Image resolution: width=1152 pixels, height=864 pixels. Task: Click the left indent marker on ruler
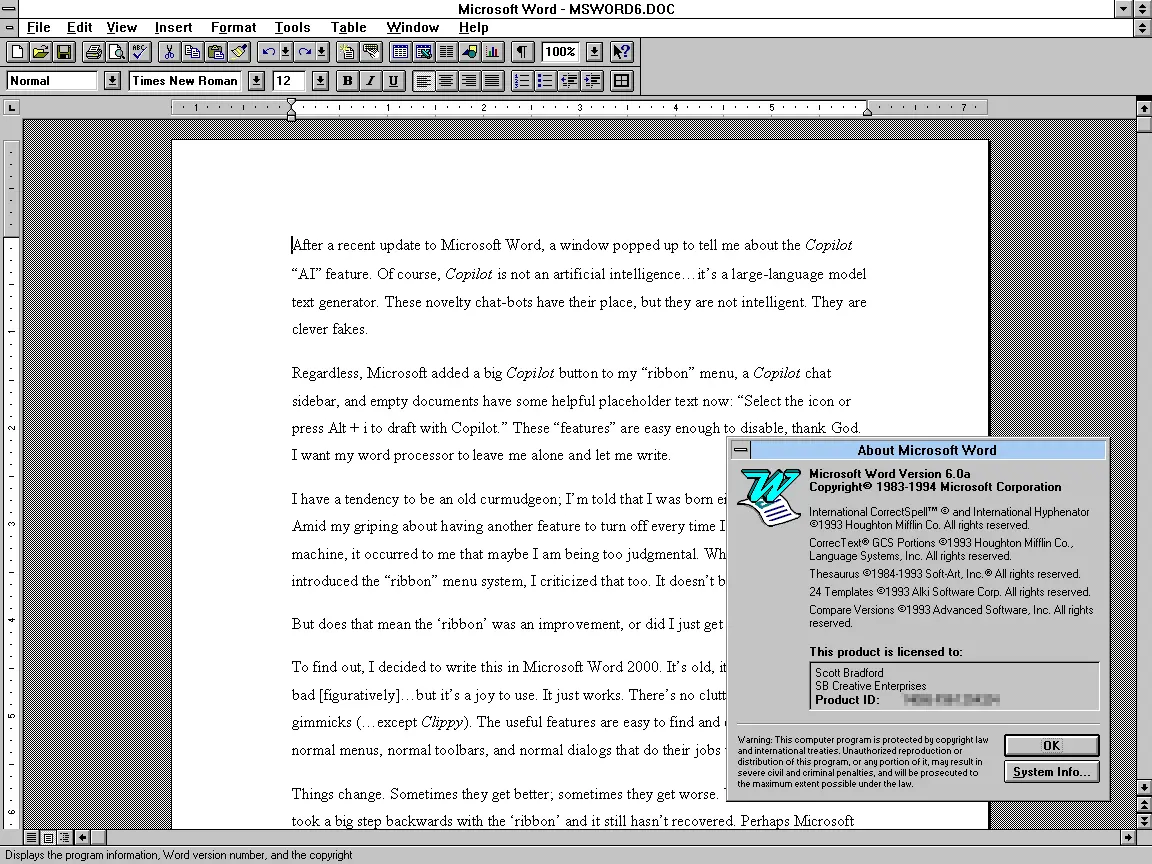(x=291, y=110)
